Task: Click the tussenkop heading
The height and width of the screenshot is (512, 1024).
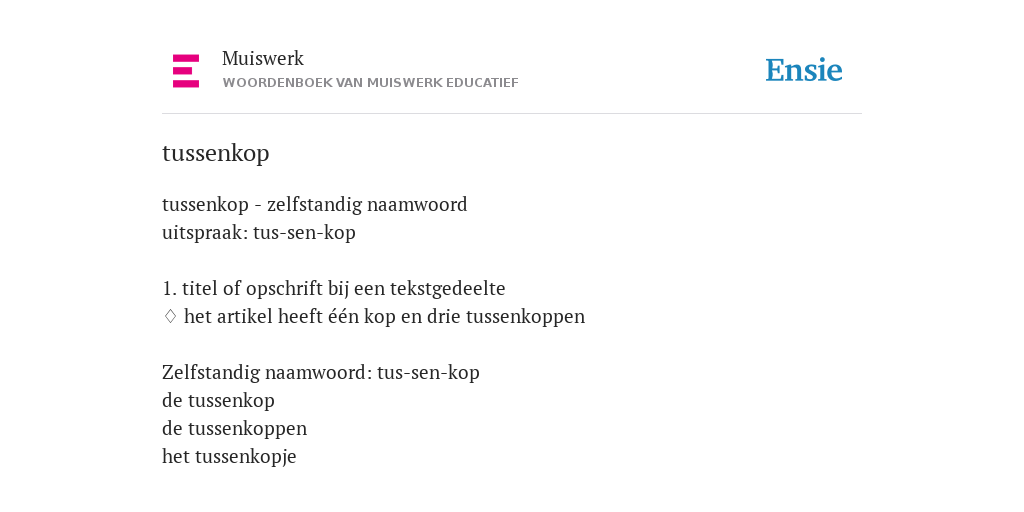Action: [x=216, y=153]
